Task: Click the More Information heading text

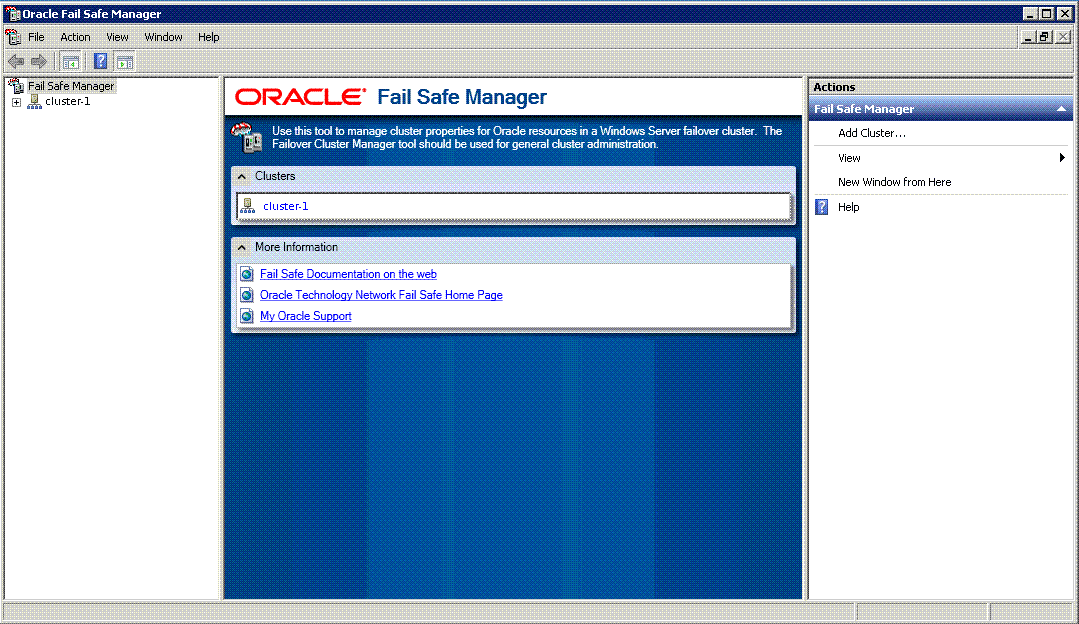Action: pyautogui.click(x=297, y=247)
